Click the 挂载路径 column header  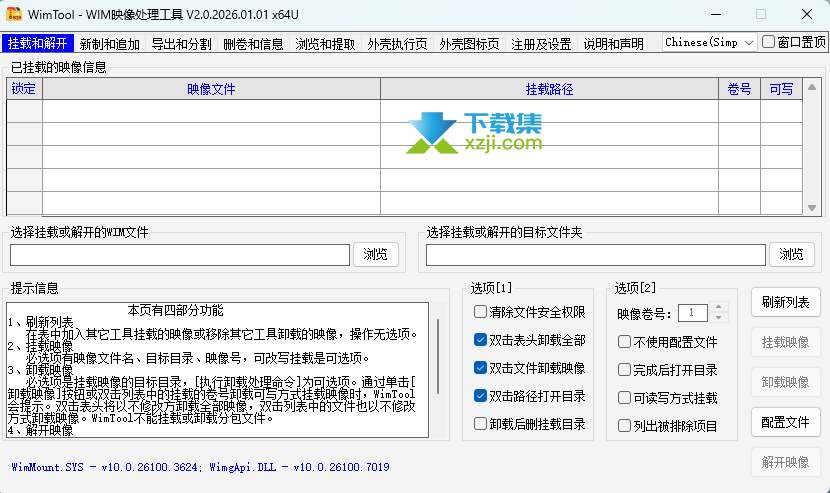tap(549, 89)
